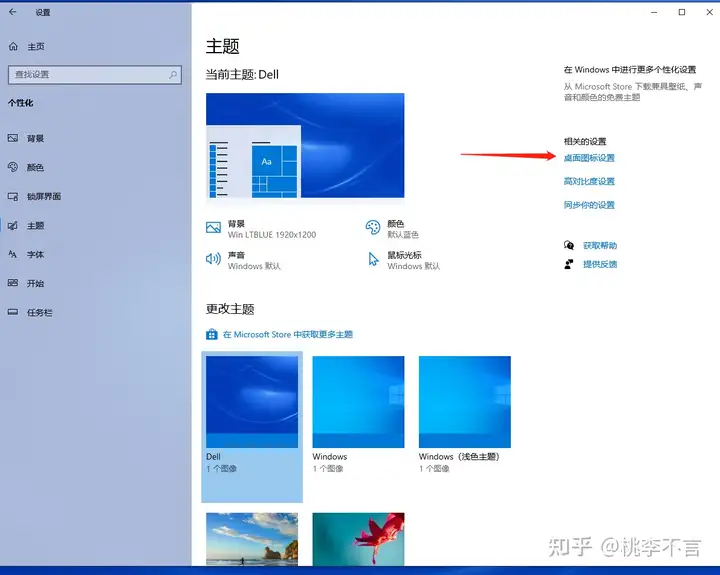This screenshot has width=720, height=575.
Task: Click 提供反馈 link text
Action: (600, 264)
